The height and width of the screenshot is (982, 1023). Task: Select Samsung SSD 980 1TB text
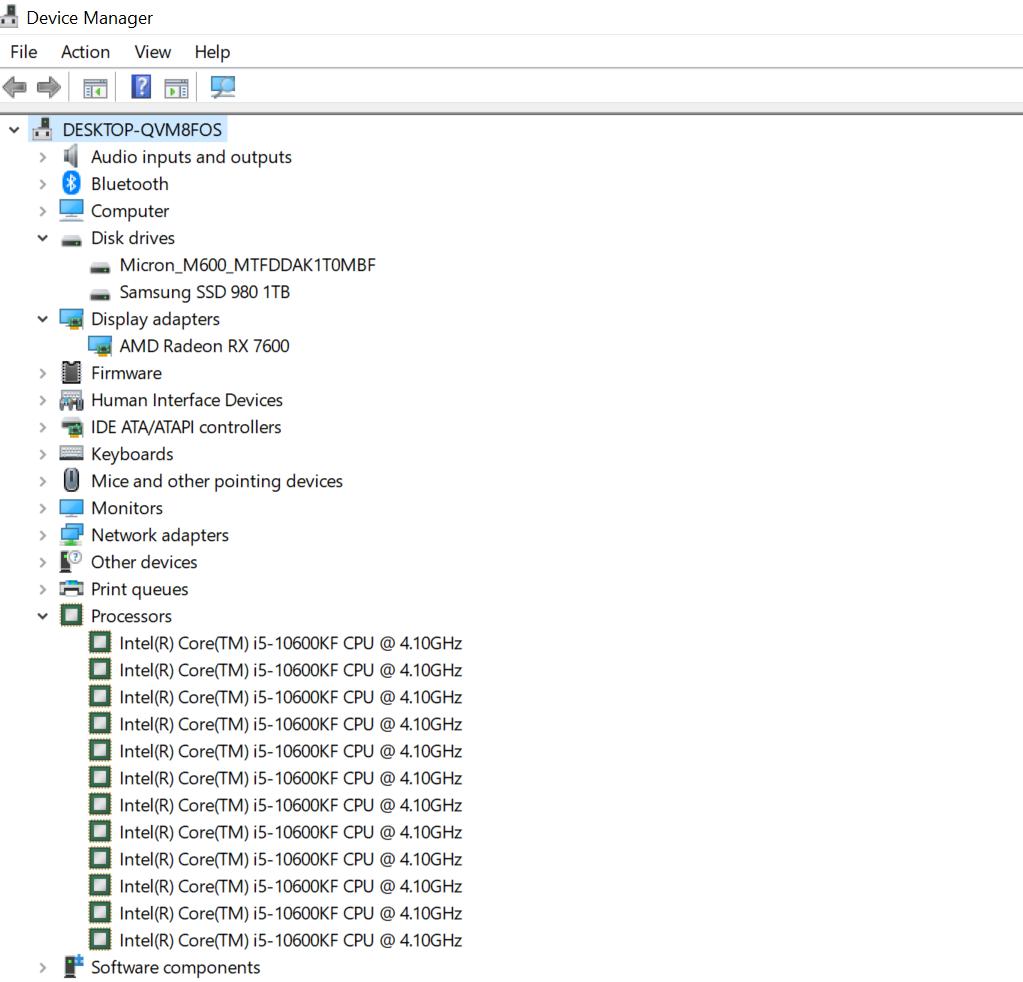pyautogui.click(x=205, y=292)
